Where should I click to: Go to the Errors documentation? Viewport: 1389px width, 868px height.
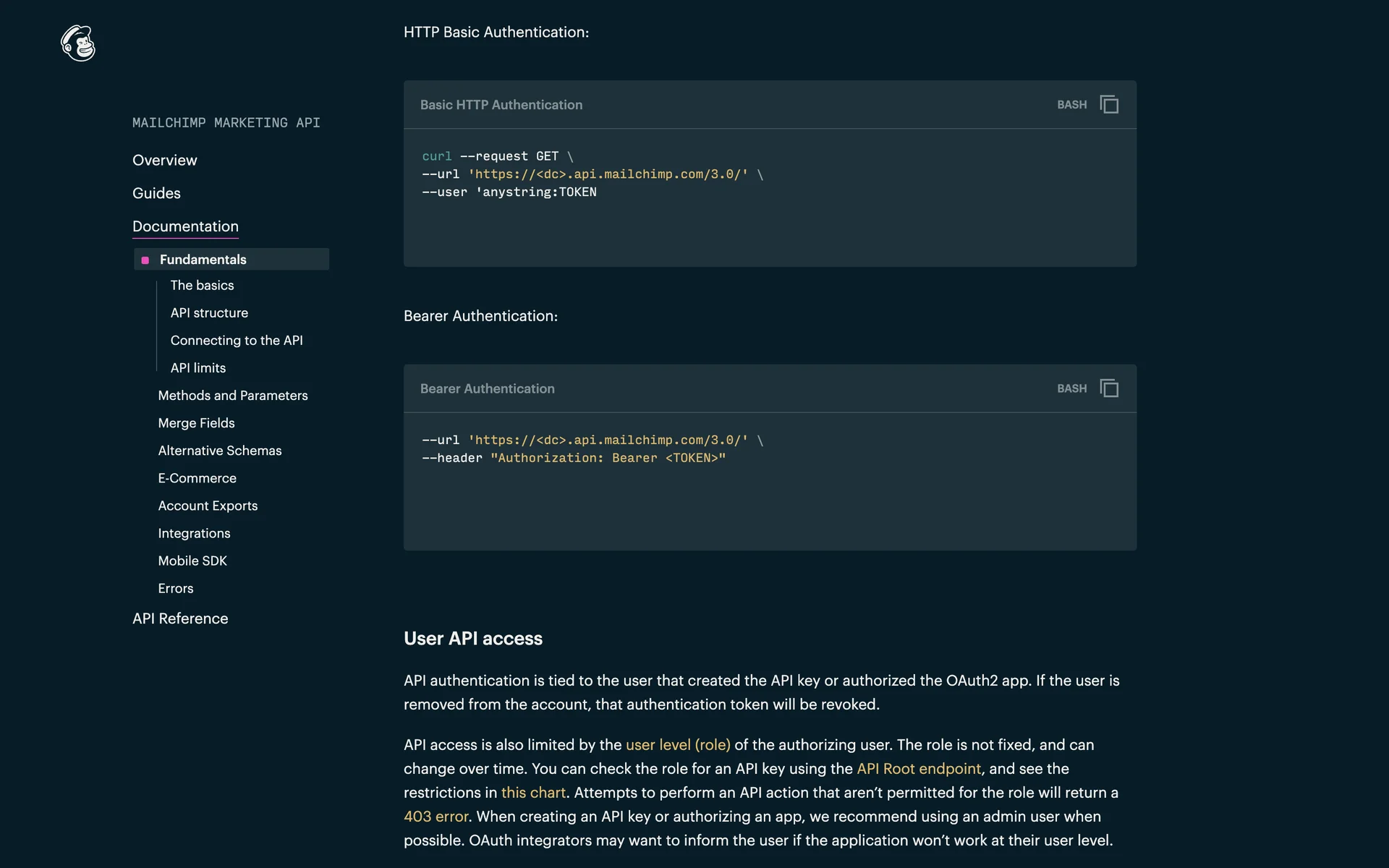point(176,589)
